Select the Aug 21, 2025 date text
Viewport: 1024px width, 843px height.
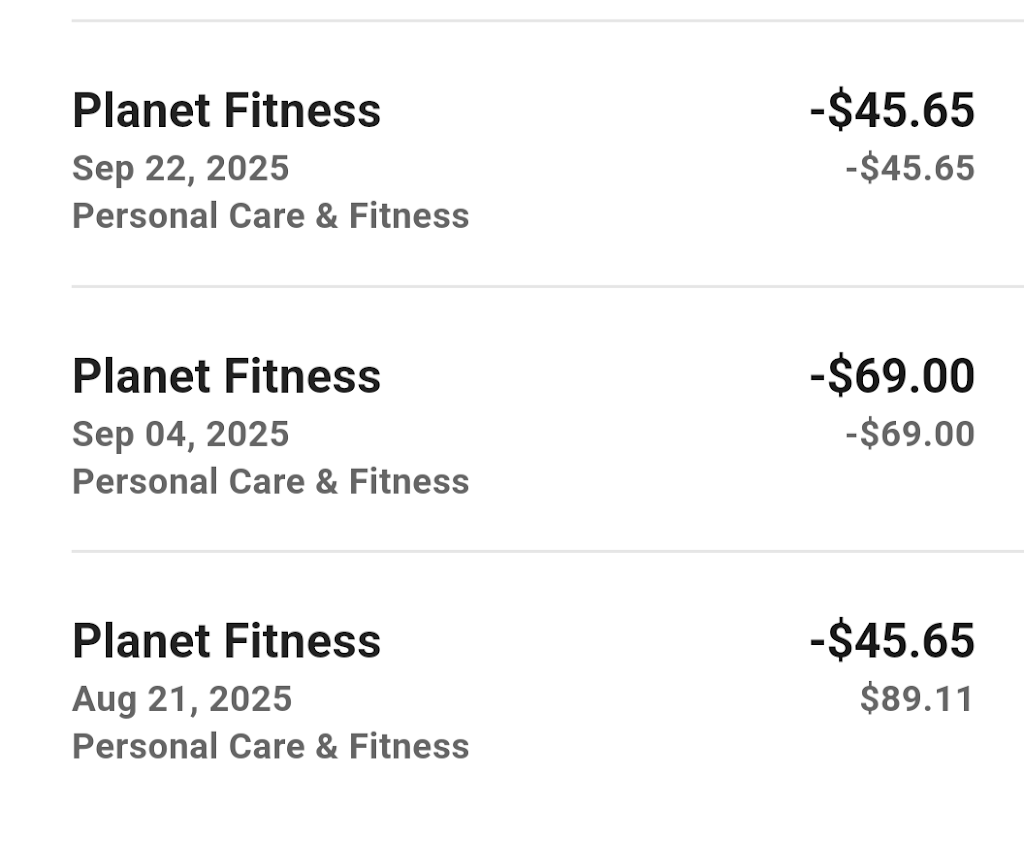click(x=182, y=699)
